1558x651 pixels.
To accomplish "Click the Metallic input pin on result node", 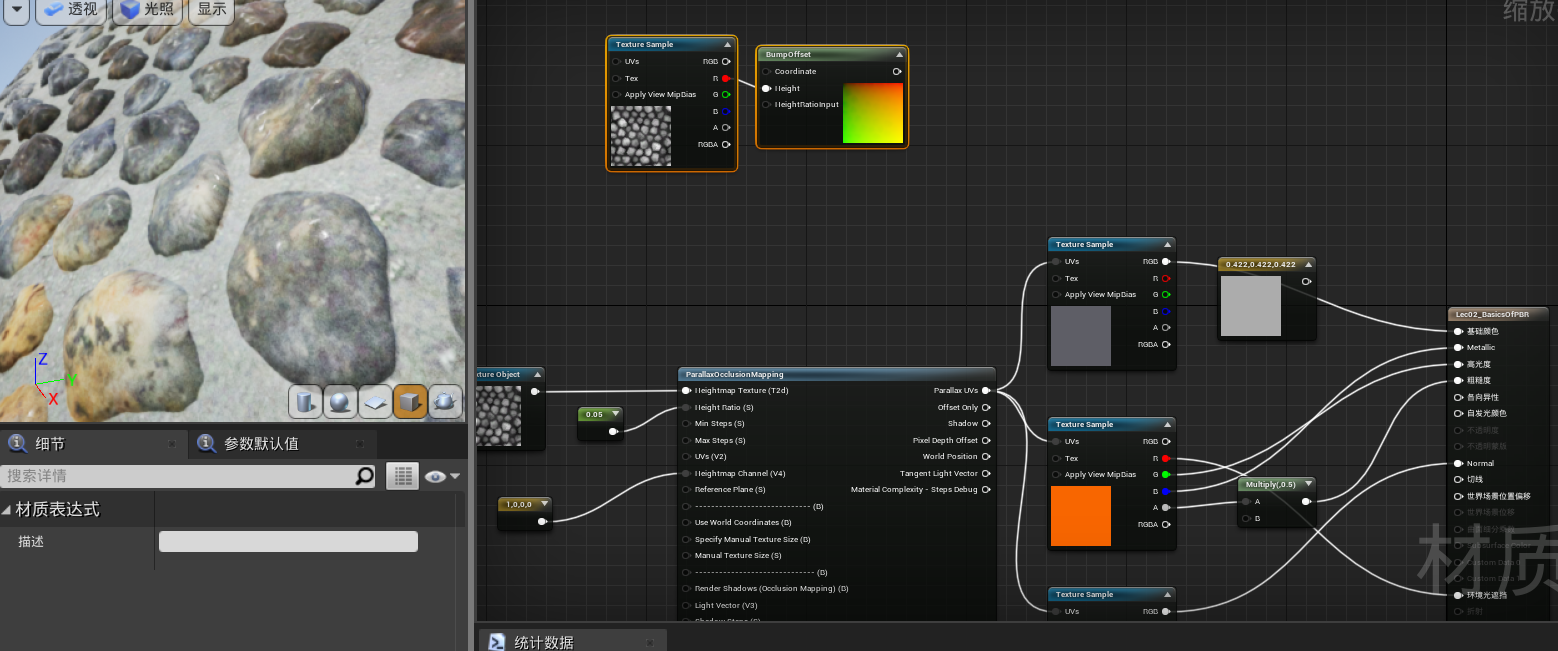I will click(1458, 348).
